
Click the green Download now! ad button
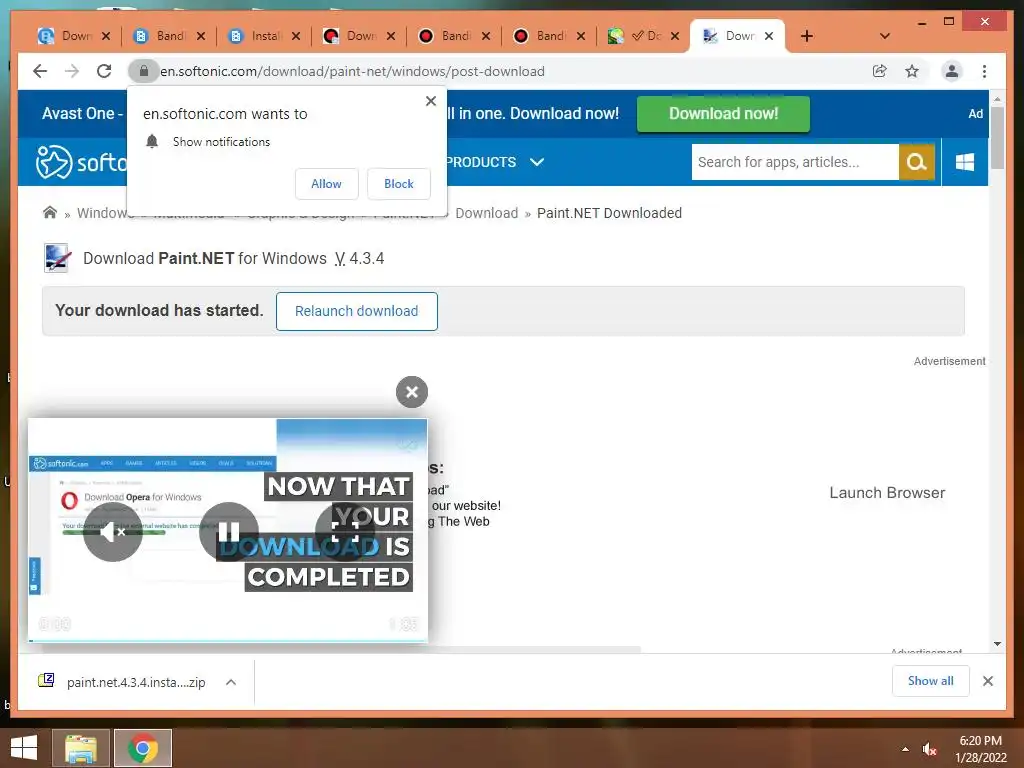pos(723,114)
